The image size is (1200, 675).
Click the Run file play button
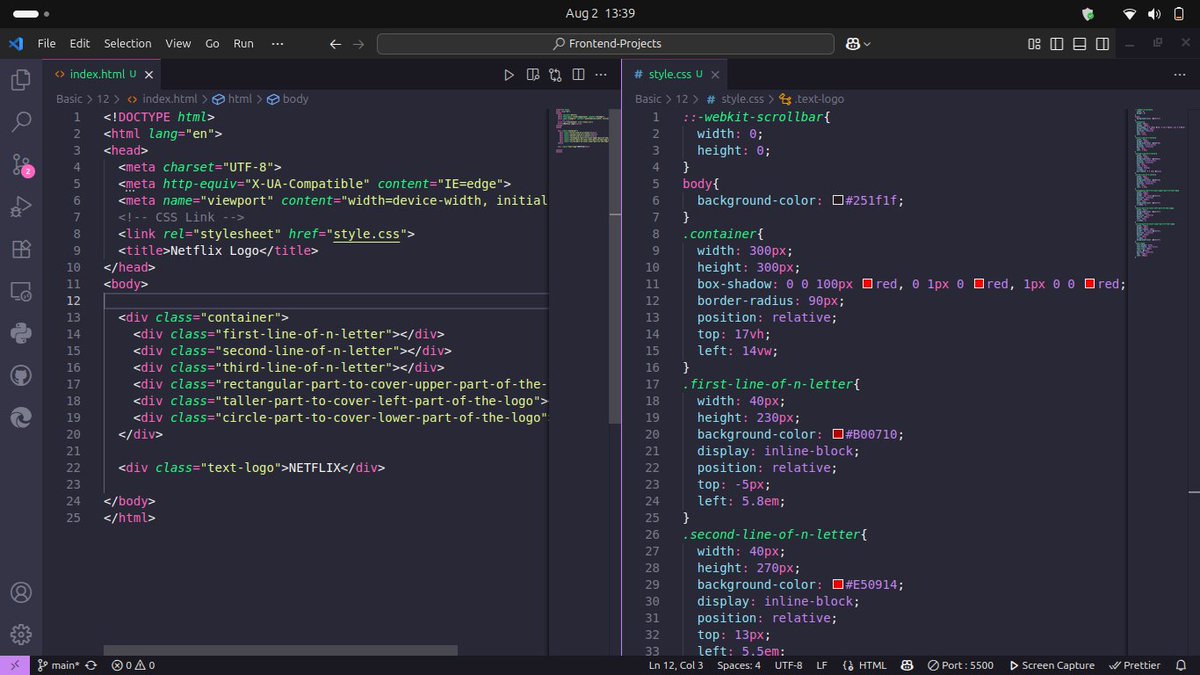point(508,74)
